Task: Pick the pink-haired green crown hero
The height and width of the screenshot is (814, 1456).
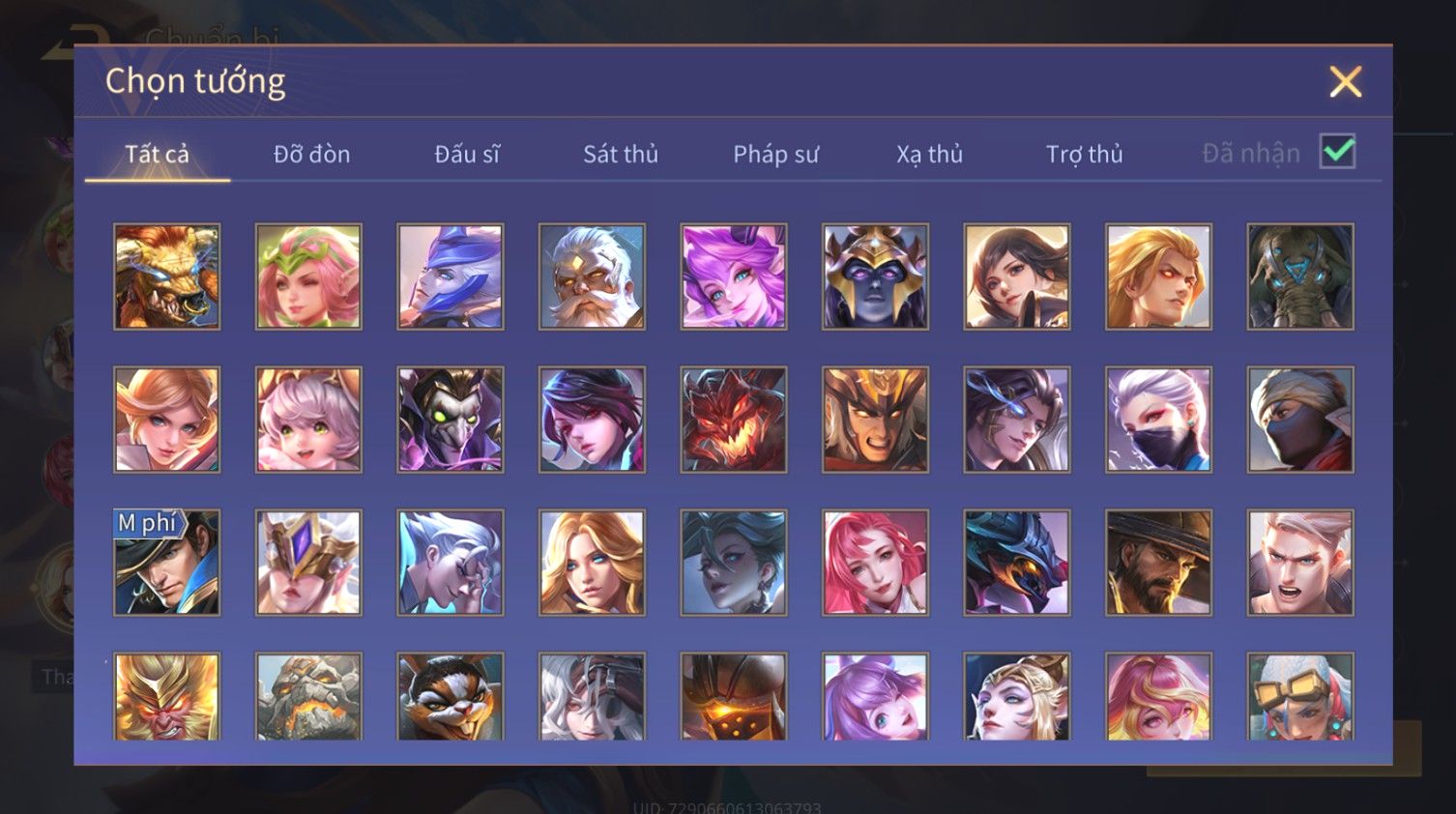Action: 308,276
